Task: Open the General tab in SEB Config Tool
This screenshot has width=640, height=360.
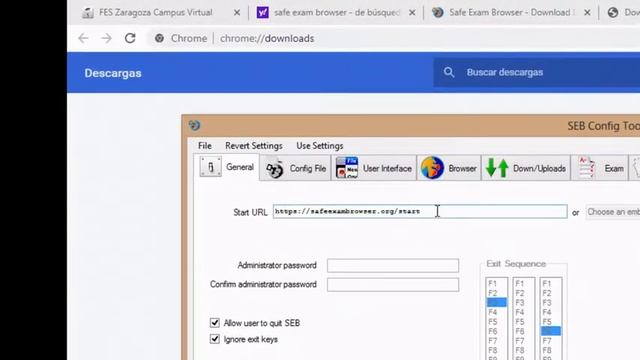Action: [227, 167]
